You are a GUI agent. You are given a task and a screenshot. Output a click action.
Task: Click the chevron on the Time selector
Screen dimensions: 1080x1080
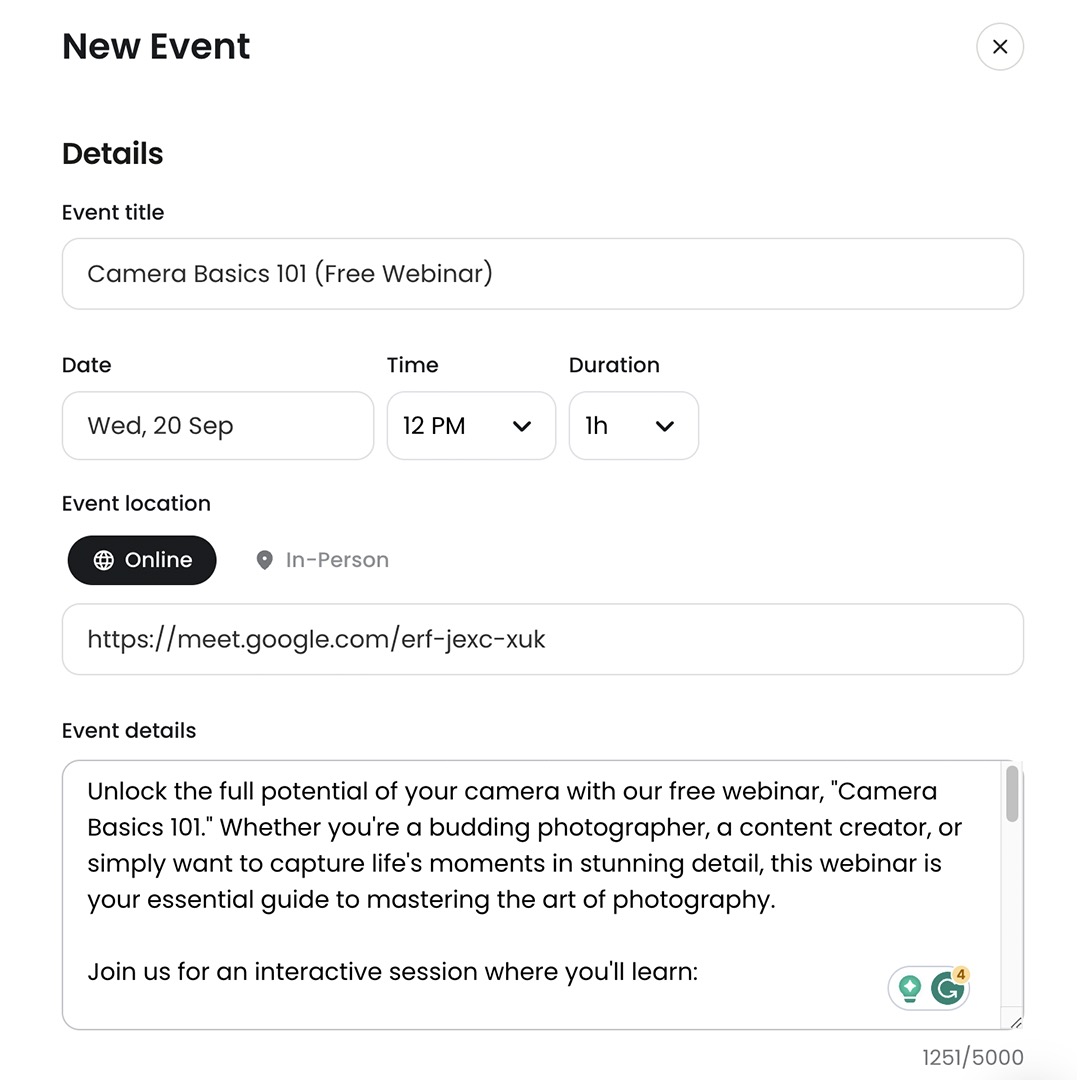pos(522,426)
